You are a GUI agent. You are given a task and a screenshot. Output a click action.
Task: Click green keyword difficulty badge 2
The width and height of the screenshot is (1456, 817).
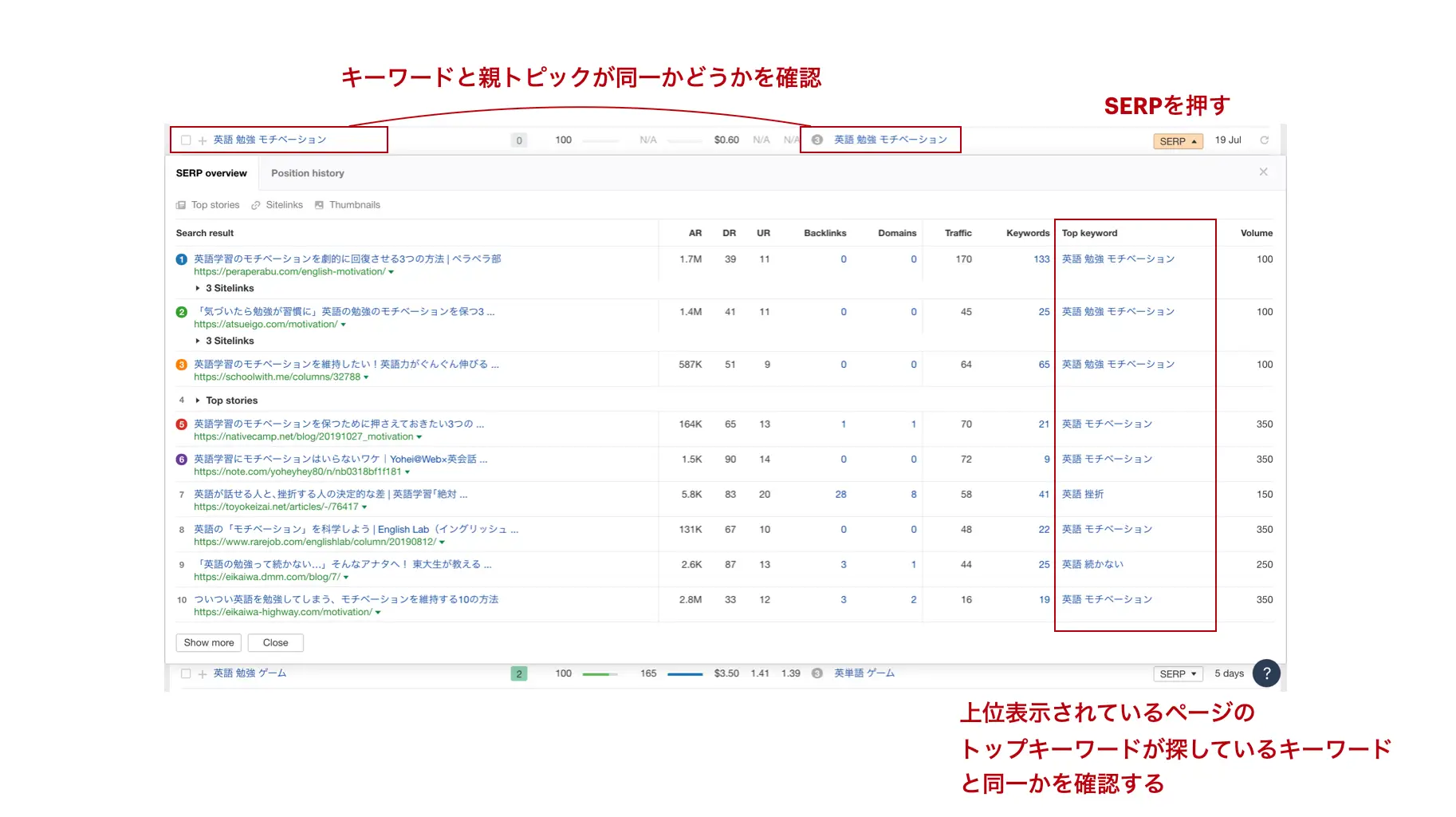519,674
